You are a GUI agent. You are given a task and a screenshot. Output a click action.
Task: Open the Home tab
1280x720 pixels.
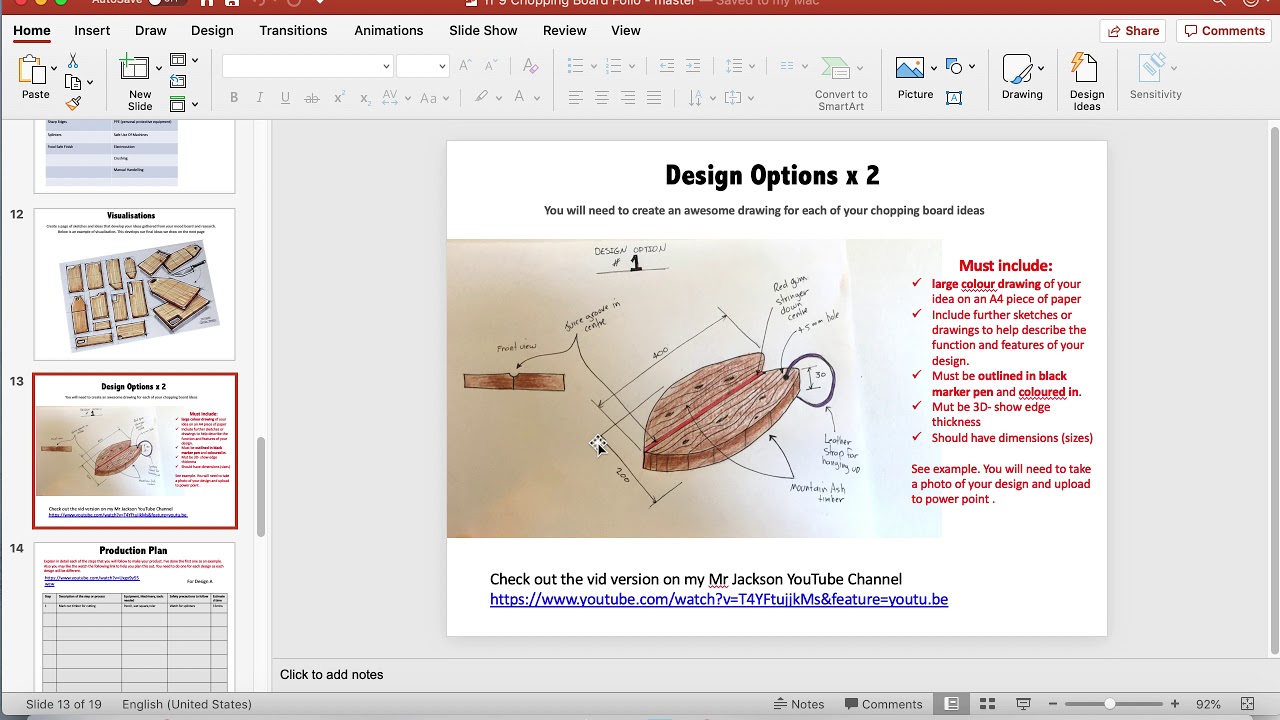click(x=32, y=30)
